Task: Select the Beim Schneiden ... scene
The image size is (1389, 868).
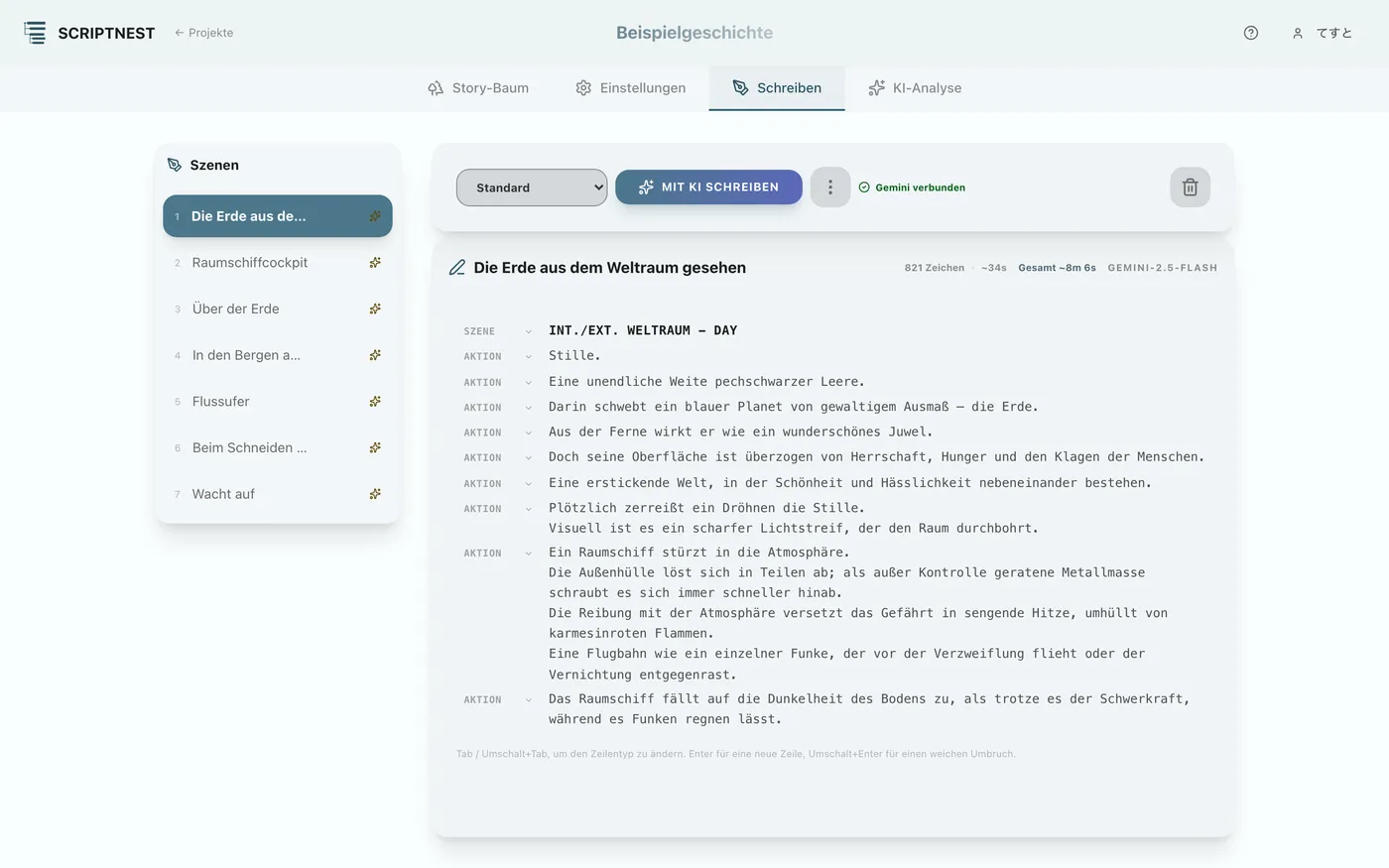Action: [278, 447]
